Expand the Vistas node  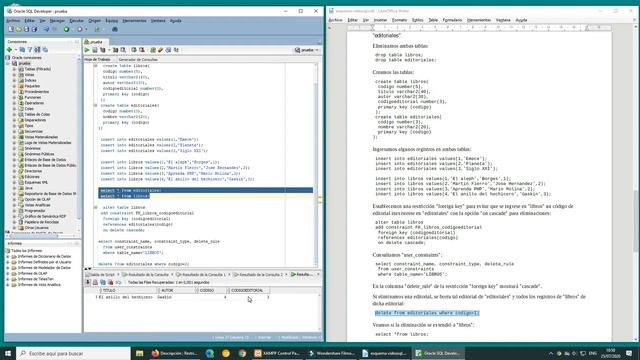[15, 75]
